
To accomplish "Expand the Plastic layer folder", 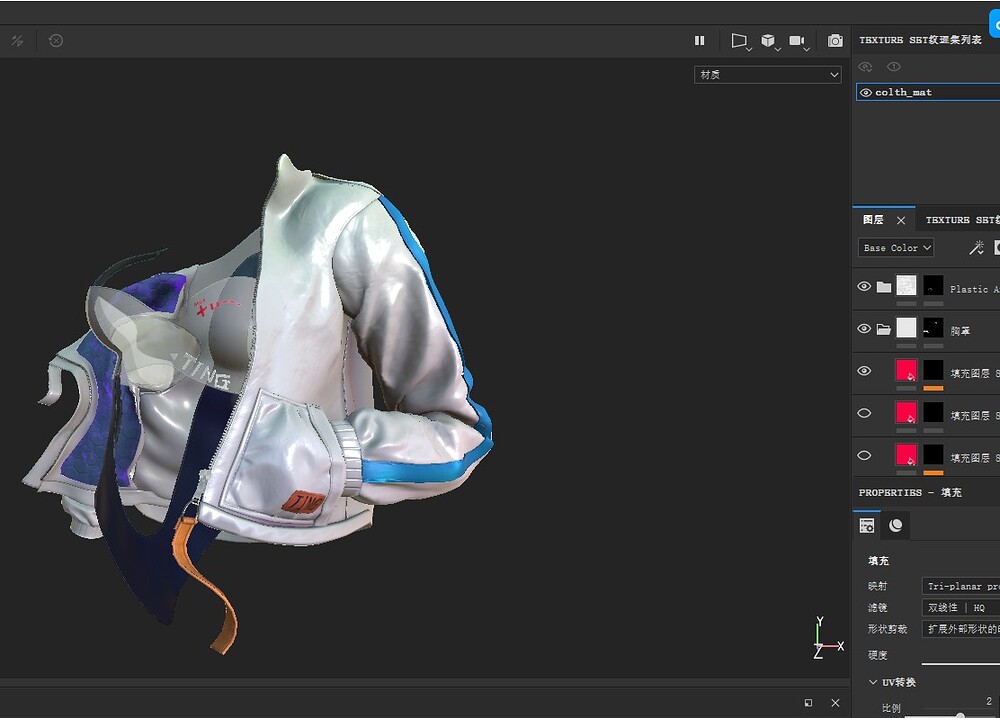I will point(884,287).
